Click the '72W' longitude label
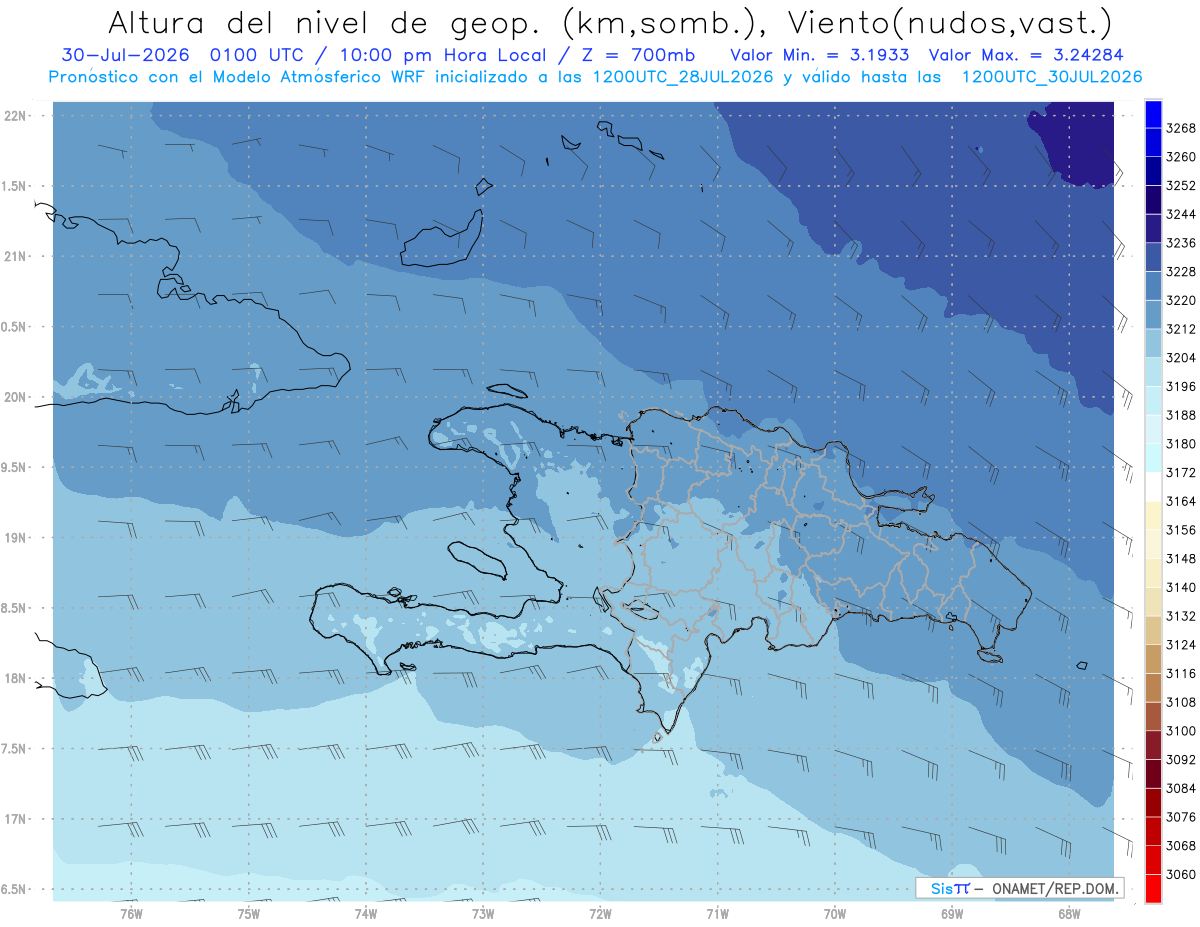 tap(600, 914)
